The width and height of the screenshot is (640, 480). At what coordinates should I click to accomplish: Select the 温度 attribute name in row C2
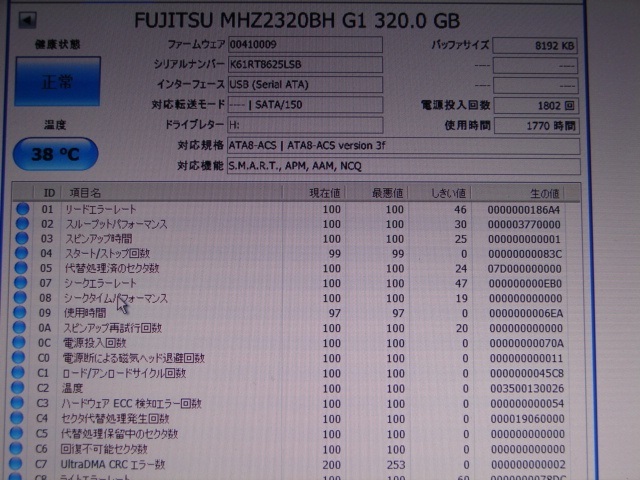coord(72,388)
